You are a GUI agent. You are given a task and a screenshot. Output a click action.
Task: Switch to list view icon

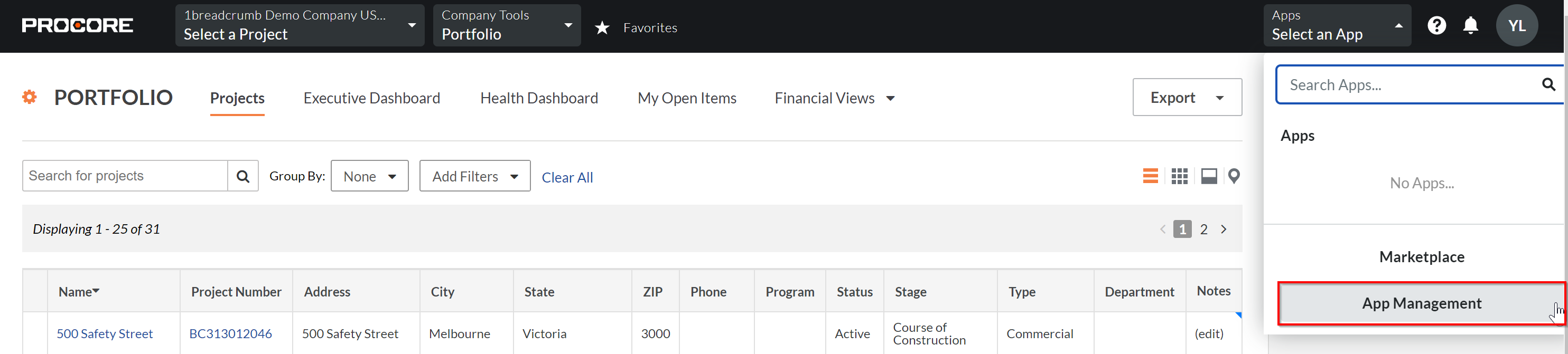[1150, 176]
